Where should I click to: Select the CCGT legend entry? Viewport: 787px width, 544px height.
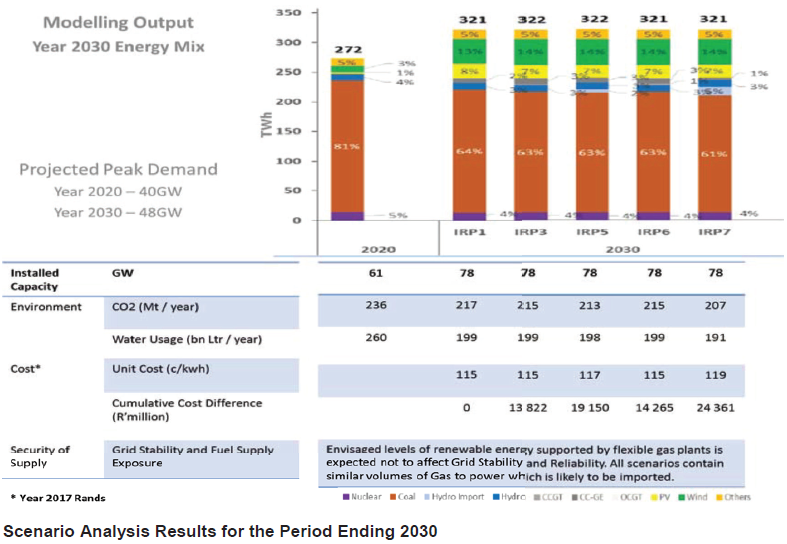pyautogui.click(x=548, y=497)
